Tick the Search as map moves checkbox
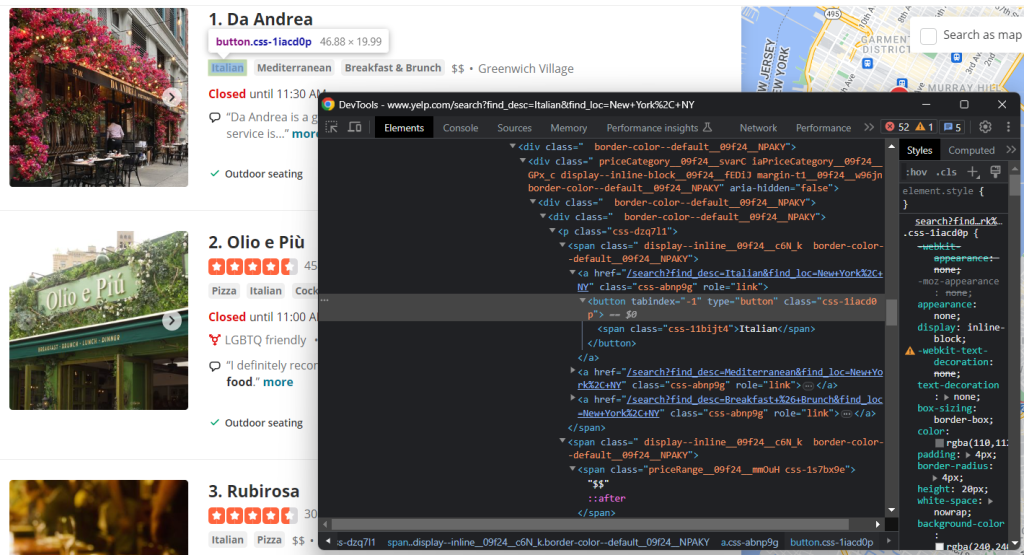The image size is (1024, 555). tap(928, 35)
